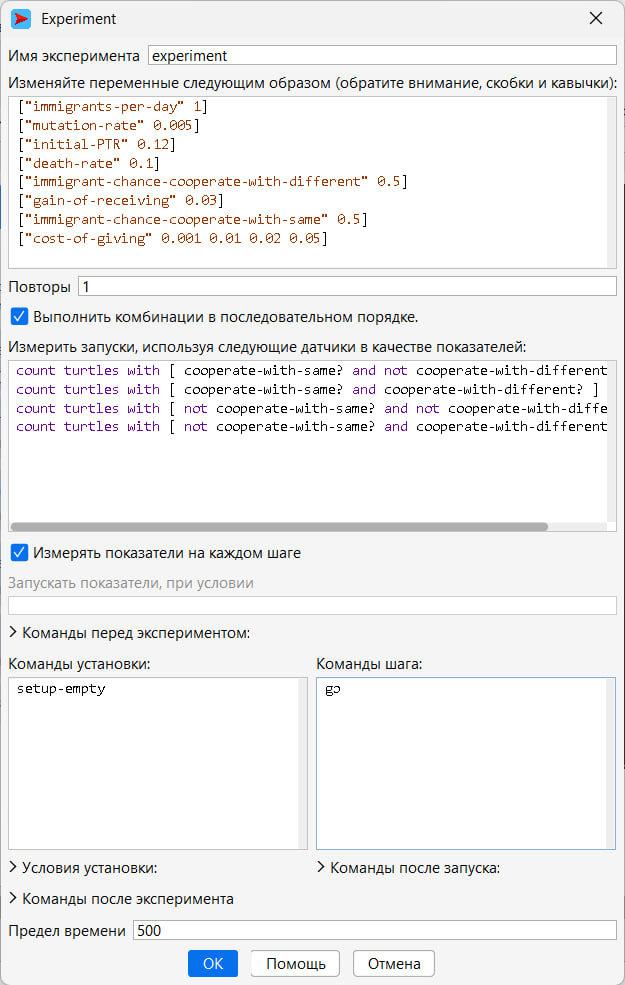Image resolution: width=625 pixels, height=985 pixels.
Task: Click the time limit field showing 500
Action: point(374,931)
